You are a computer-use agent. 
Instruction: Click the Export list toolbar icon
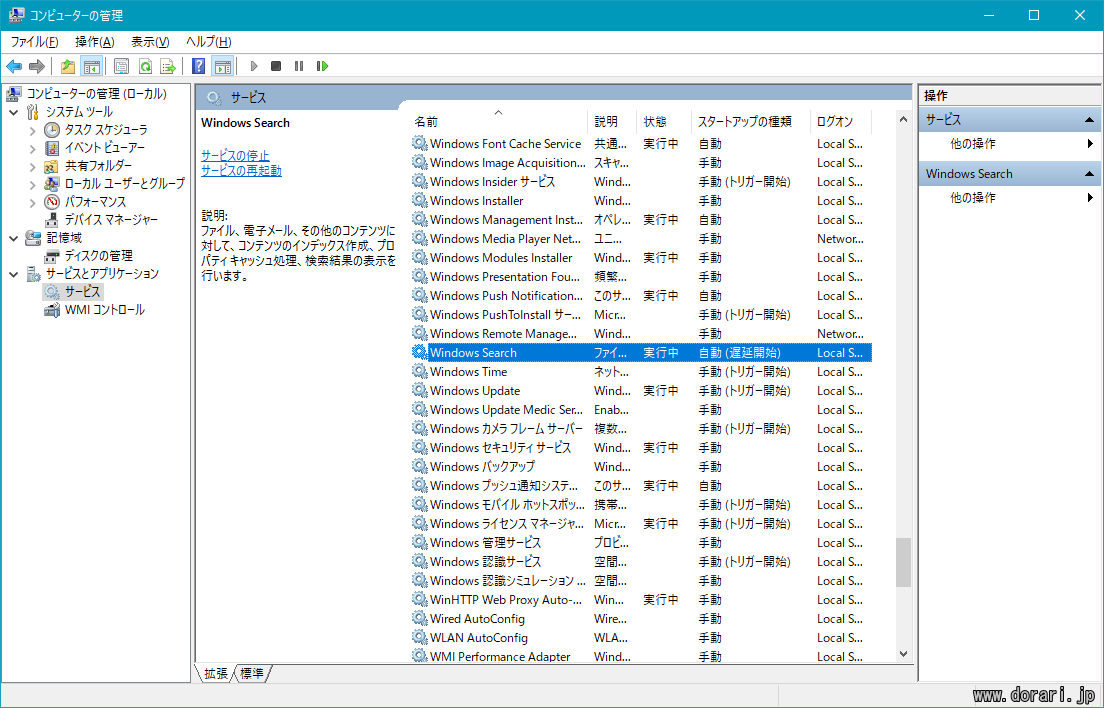[168, 66]
